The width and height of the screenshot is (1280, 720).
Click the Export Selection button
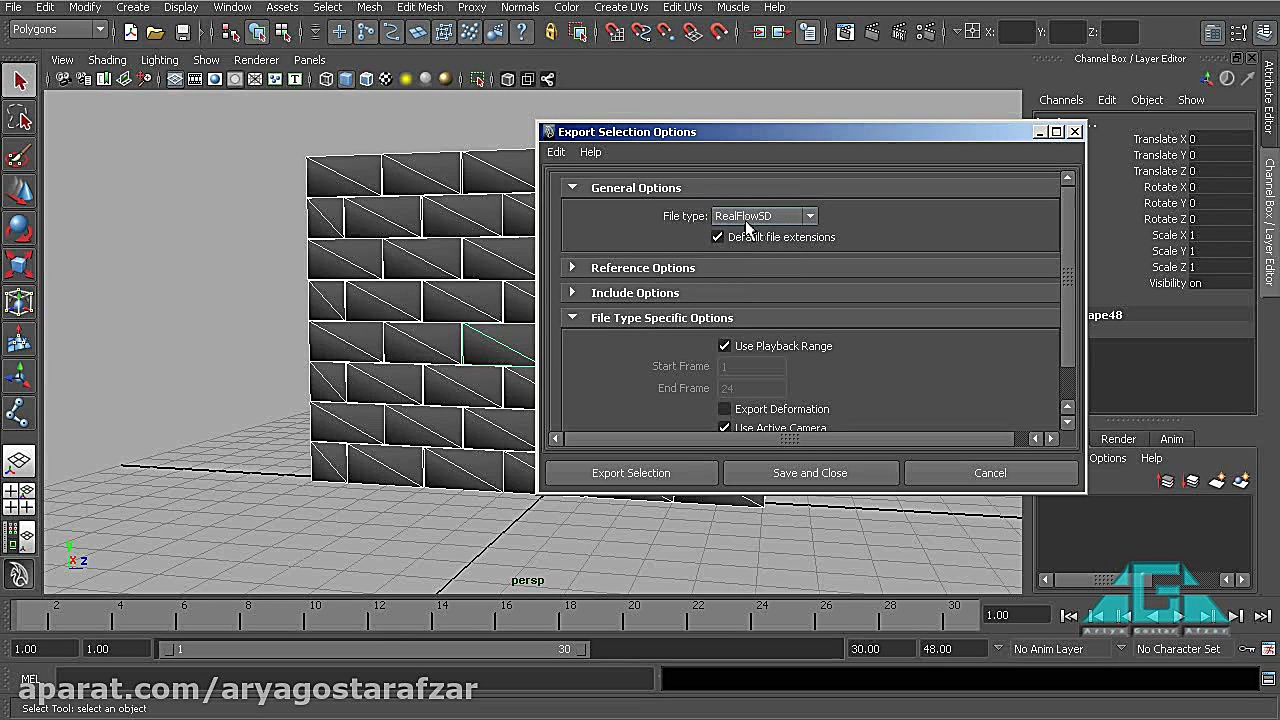point(631,472)
